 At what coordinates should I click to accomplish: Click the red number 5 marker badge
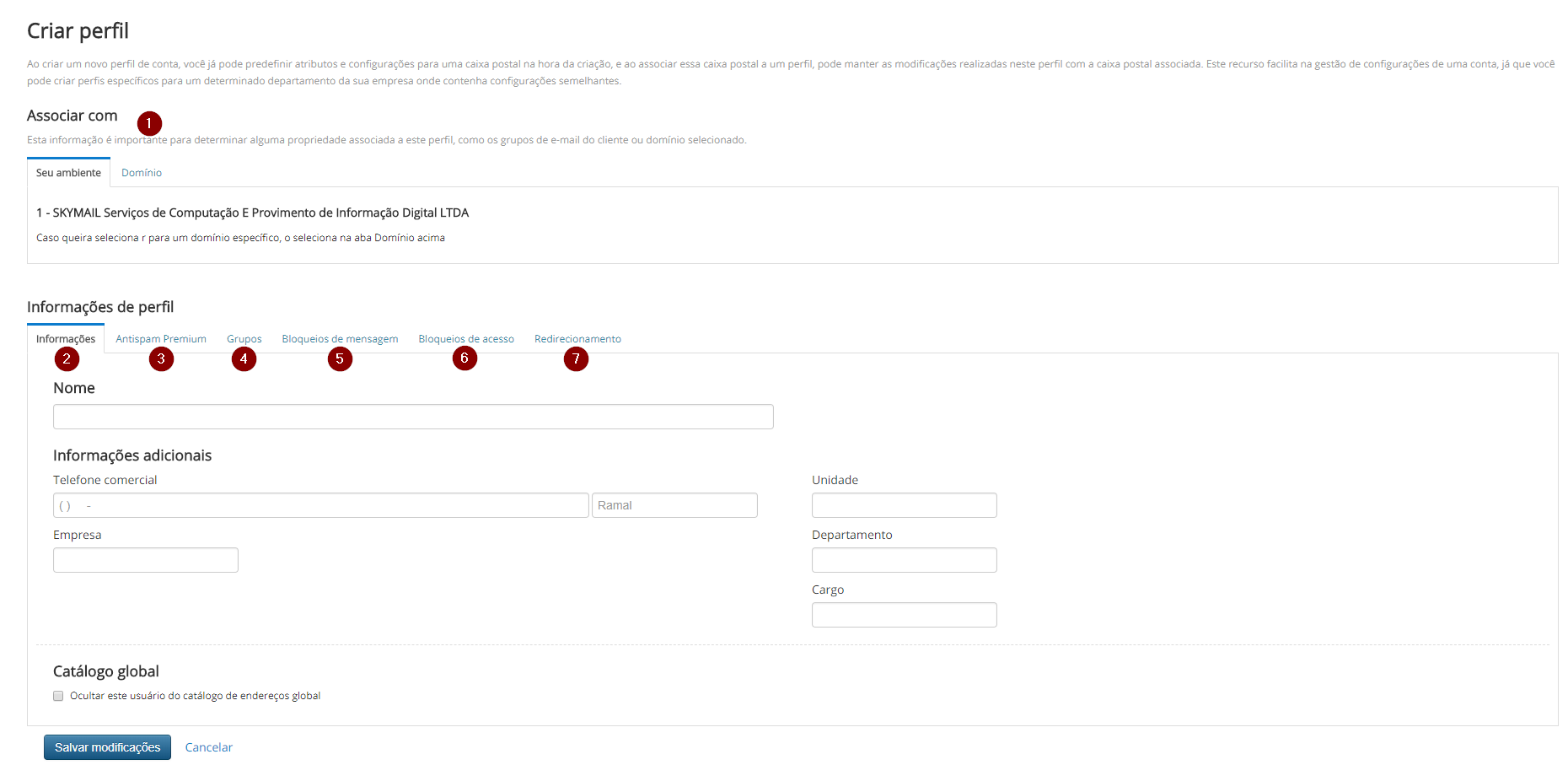pos(340,359)
